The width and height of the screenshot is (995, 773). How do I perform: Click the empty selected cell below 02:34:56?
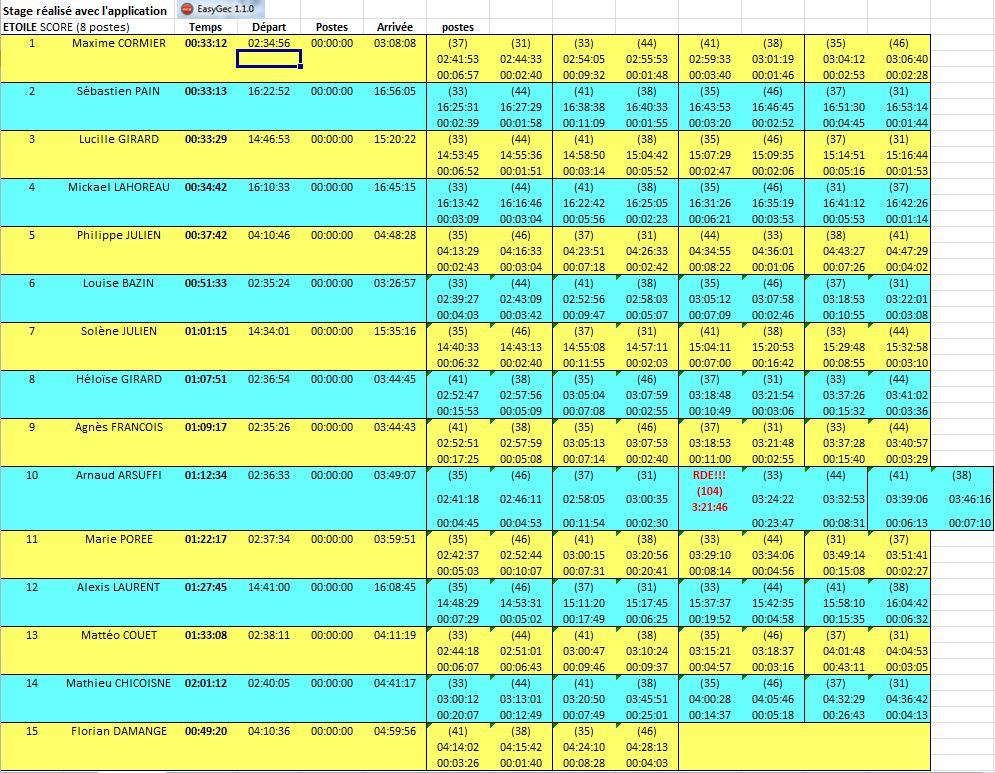click(x=269, y=59)
